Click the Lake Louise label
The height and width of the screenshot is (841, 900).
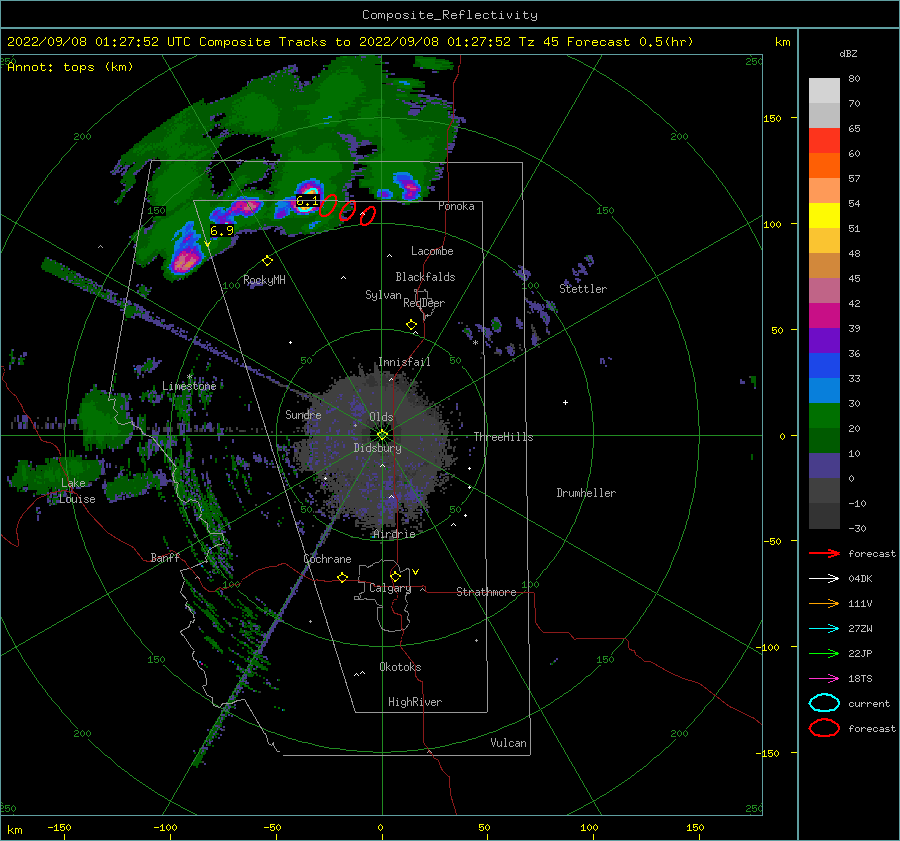pyautogui.click(x=77, y=491)
